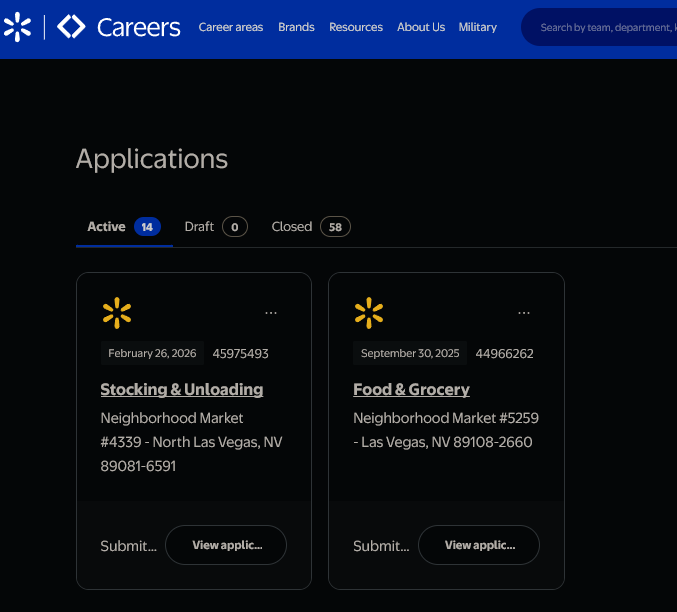Viewport: 677px width, 612px height.
Task: View application for Food & Grocery
Action: coord(479,545)
